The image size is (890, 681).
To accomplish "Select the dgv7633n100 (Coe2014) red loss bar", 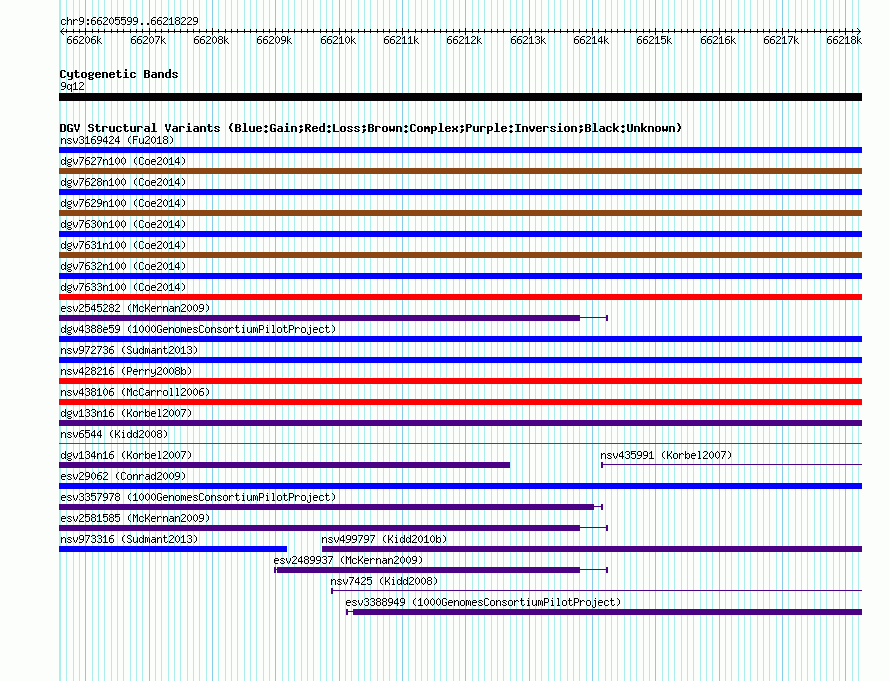I will 460,297.
